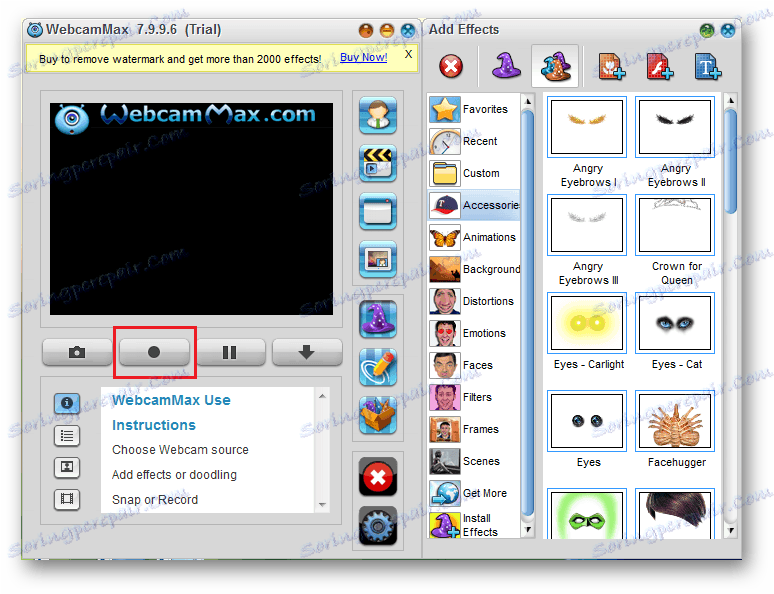
Task: Open the Custom category
Action: point(474,173)
